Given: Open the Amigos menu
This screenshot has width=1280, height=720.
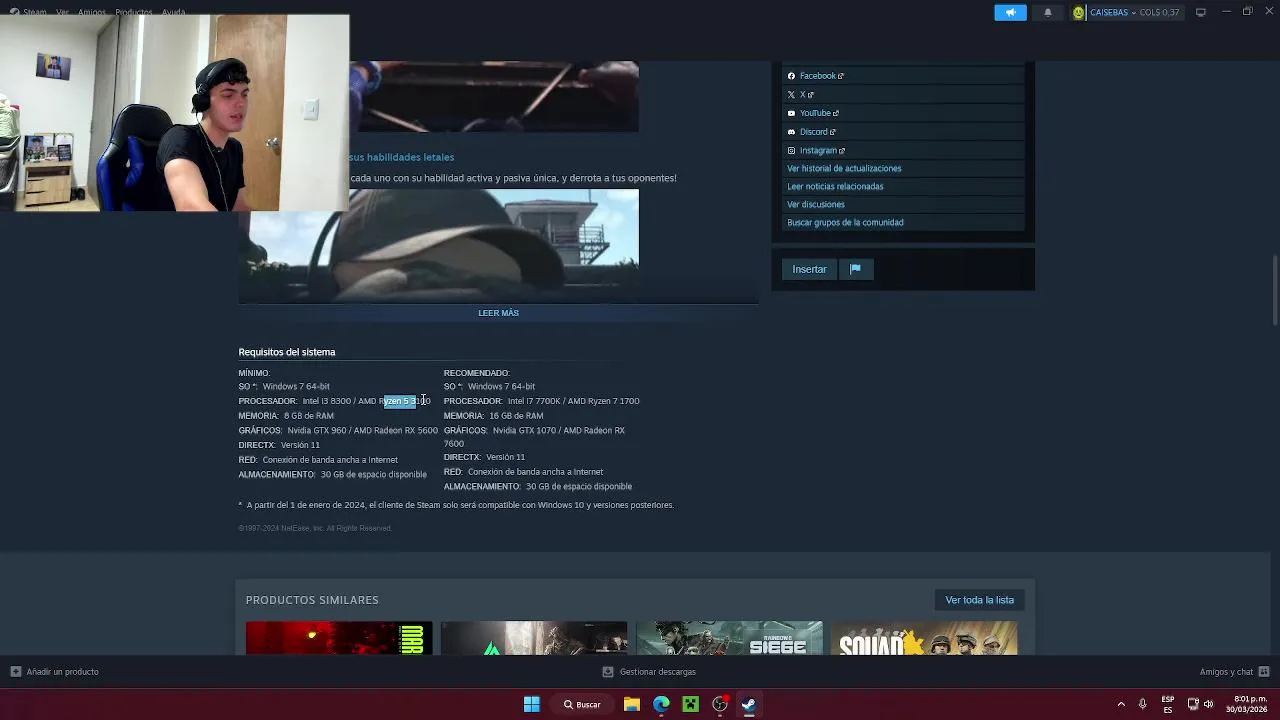Looking at the screenshot, I should (x=92, y=12).
